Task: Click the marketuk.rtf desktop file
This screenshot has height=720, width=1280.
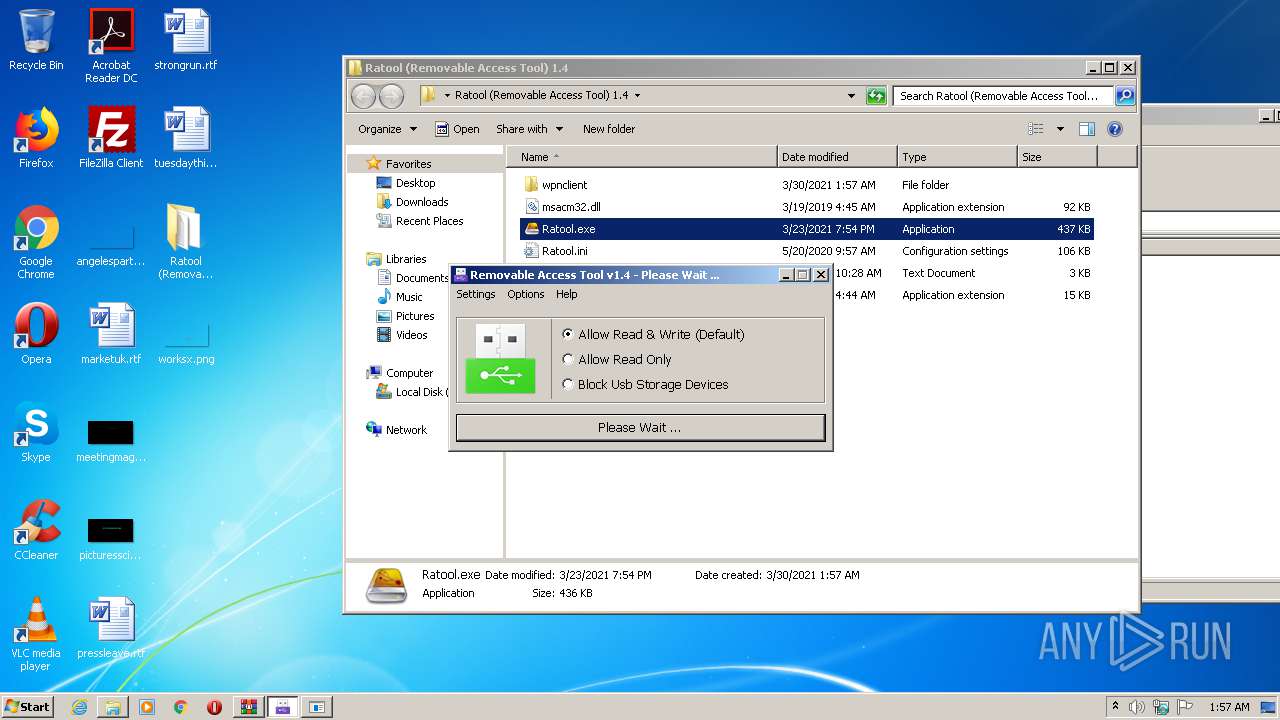Action: click(x=111, y=334)
